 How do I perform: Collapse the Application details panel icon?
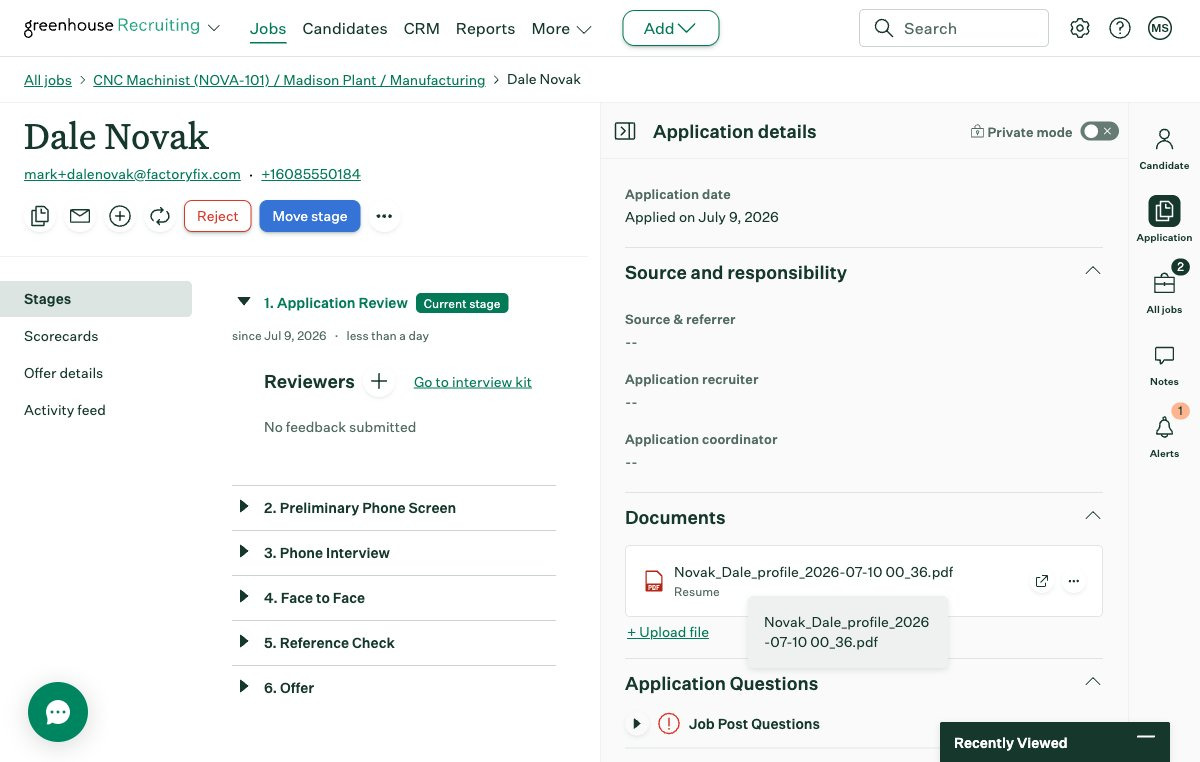[625, 131]
